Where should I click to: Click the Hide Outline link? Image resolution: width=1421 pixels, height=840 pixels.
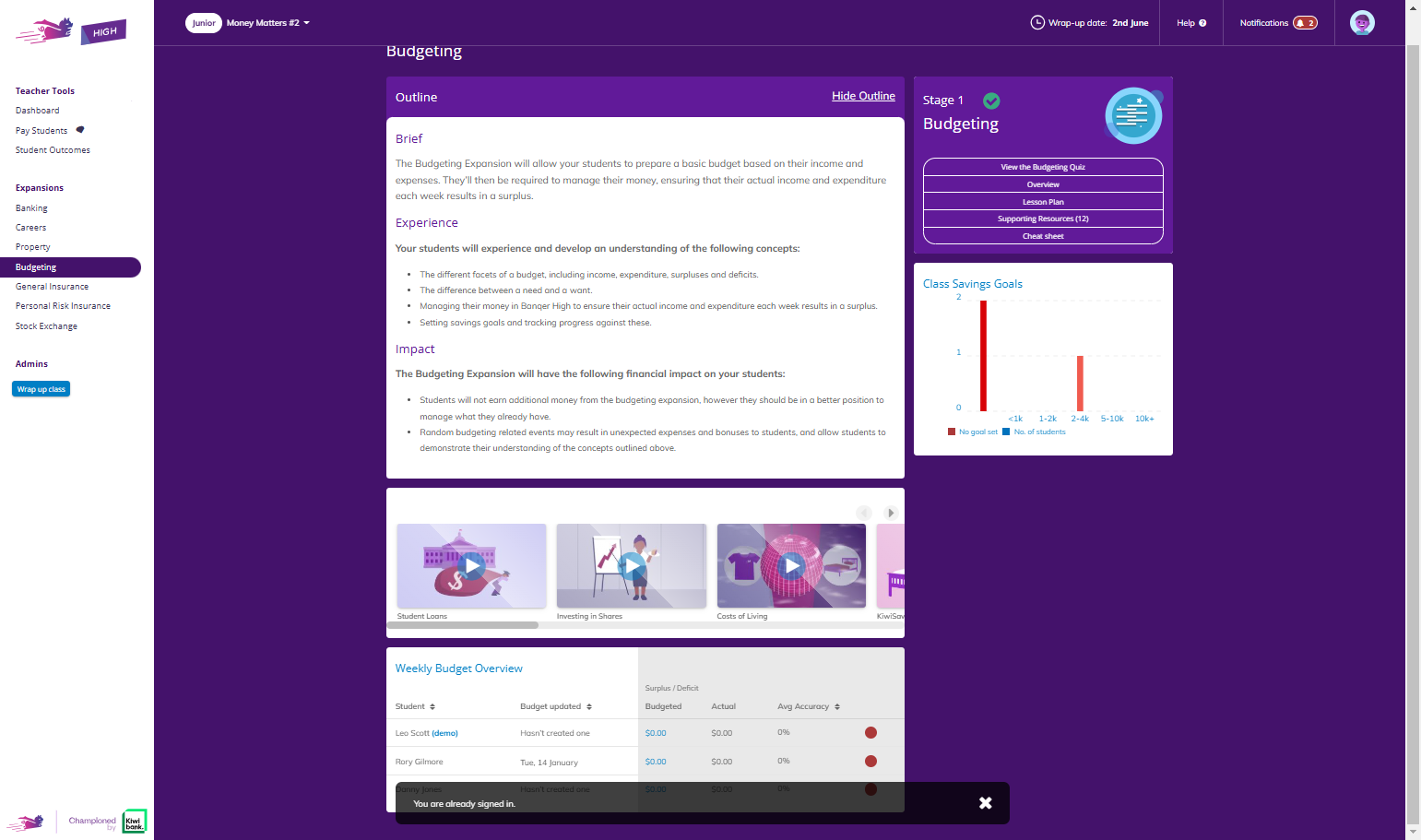pos(863,96)
